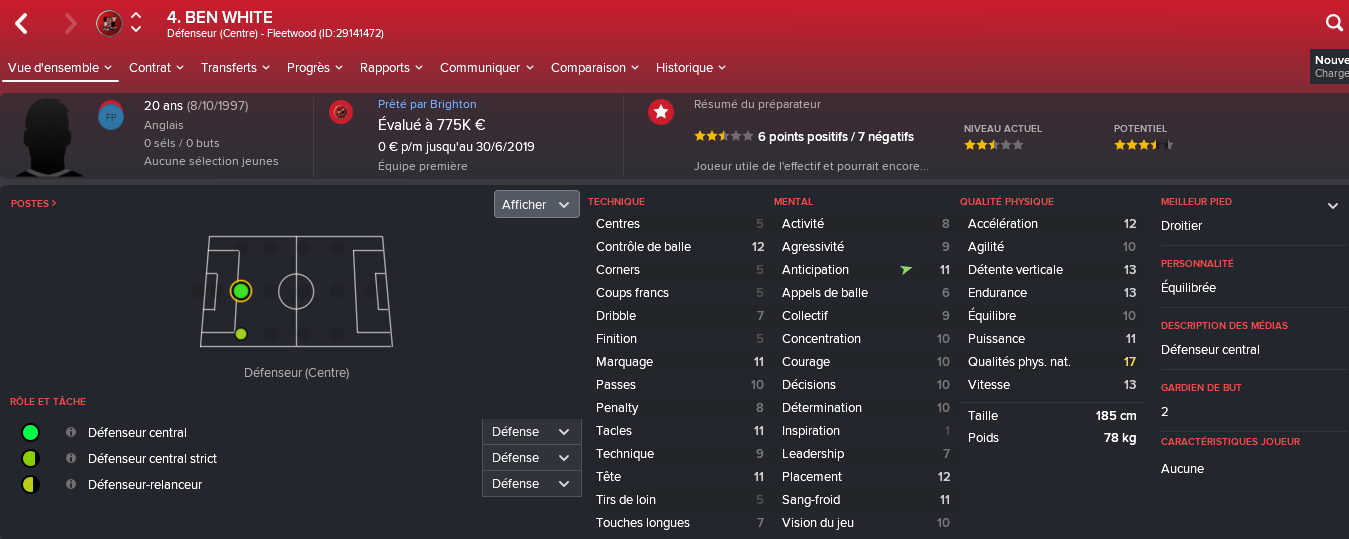Open Défense duty dropdown for Défenseur central
Viewport: 1349px width, 539px height.
(531, 432)
